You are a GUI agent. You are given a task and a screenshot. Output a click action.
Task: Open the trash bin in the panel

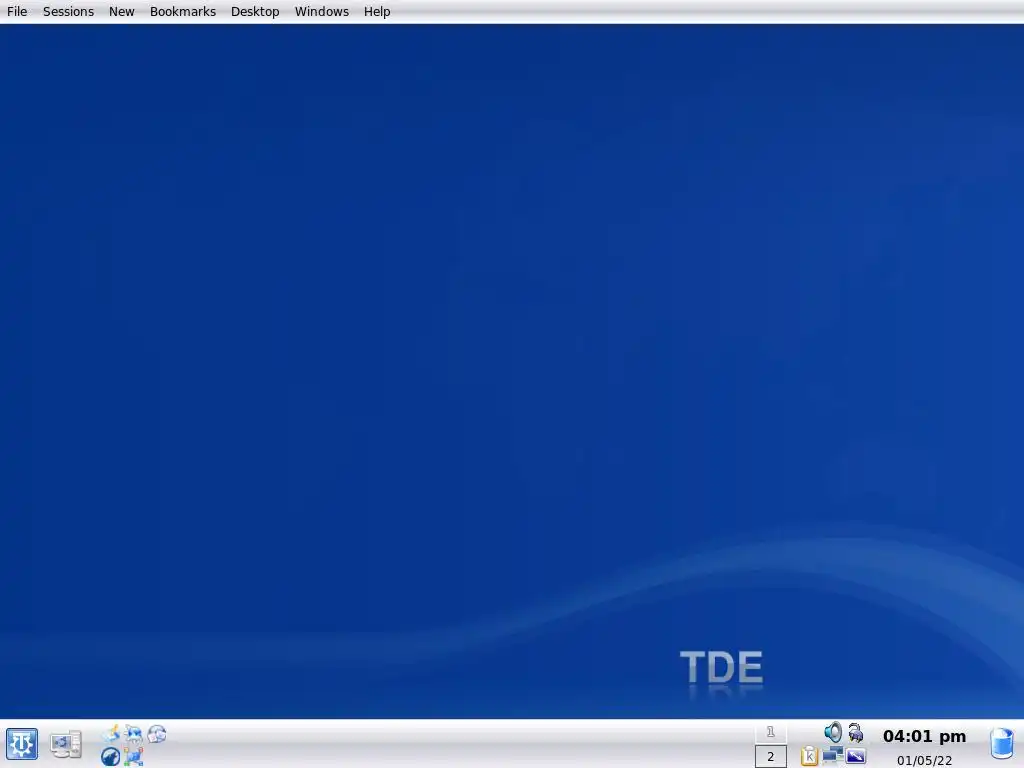coord(1002,744)
